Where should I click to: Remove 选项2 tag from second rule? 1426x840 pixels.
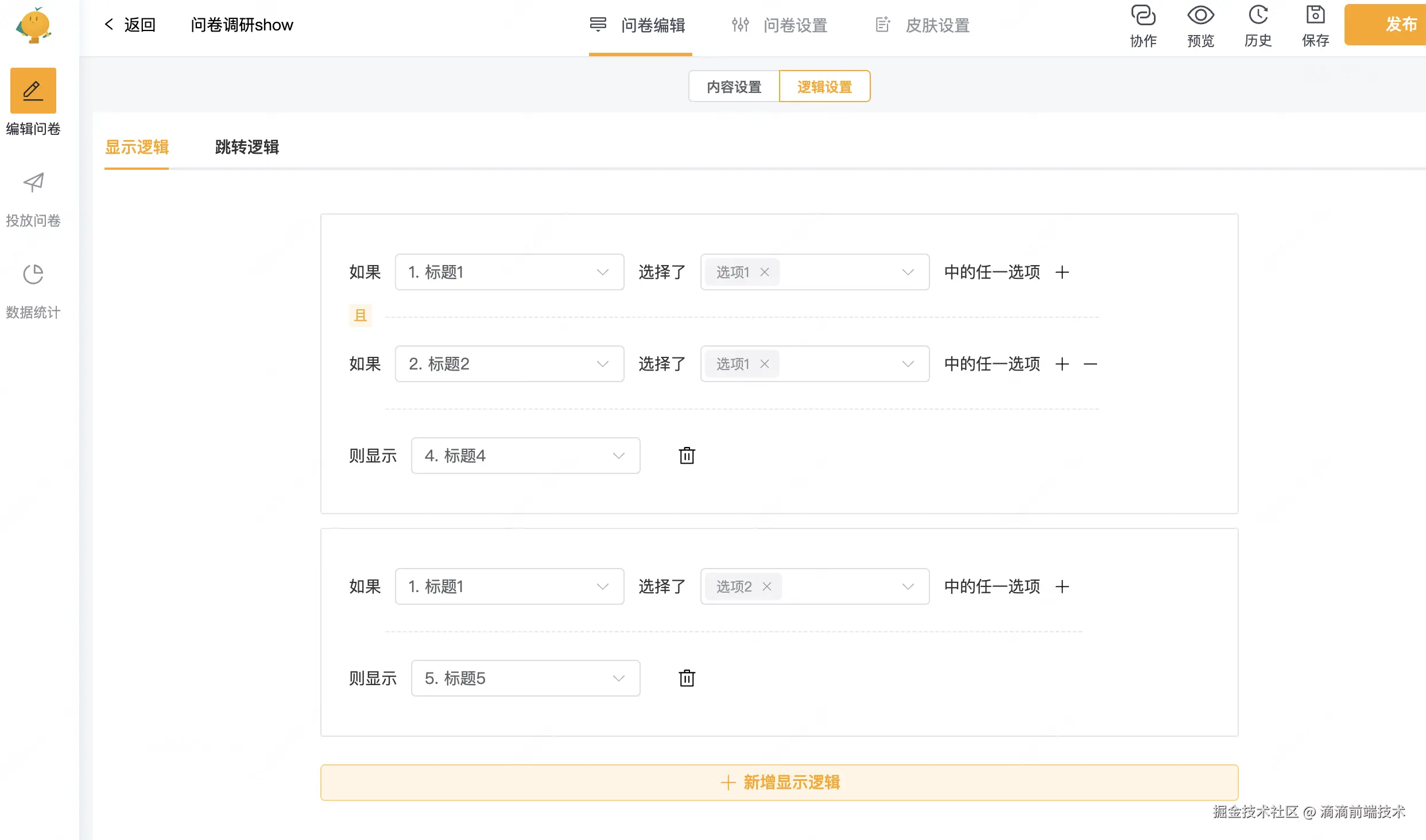point(767,586)
